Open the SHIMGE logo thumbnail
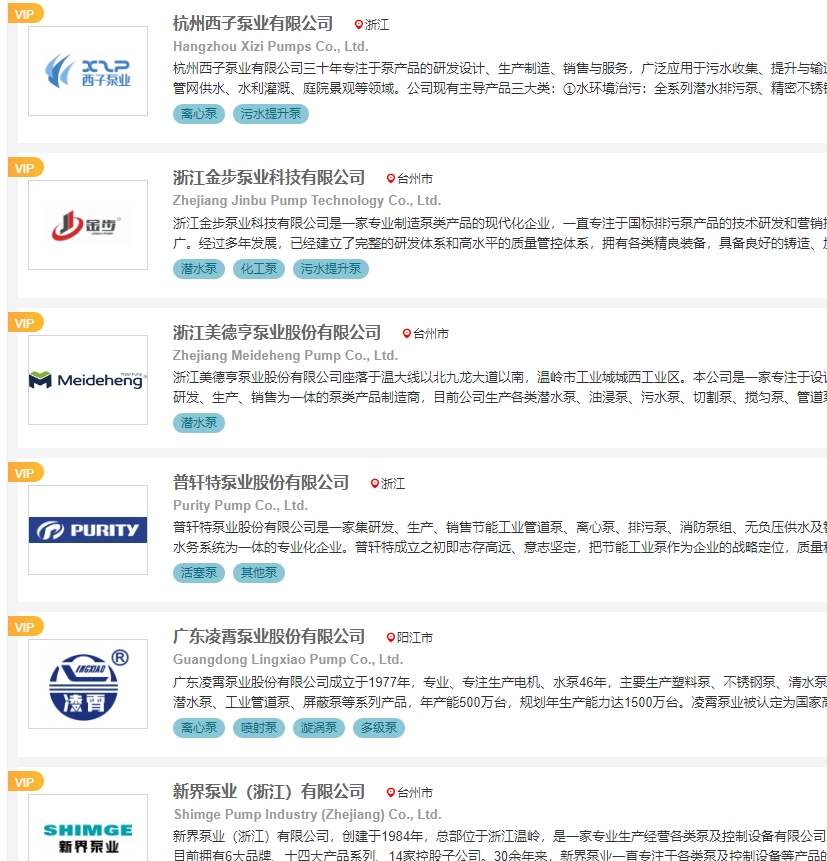This screenshot has width=827, height=861. click(x=88, y=828)
